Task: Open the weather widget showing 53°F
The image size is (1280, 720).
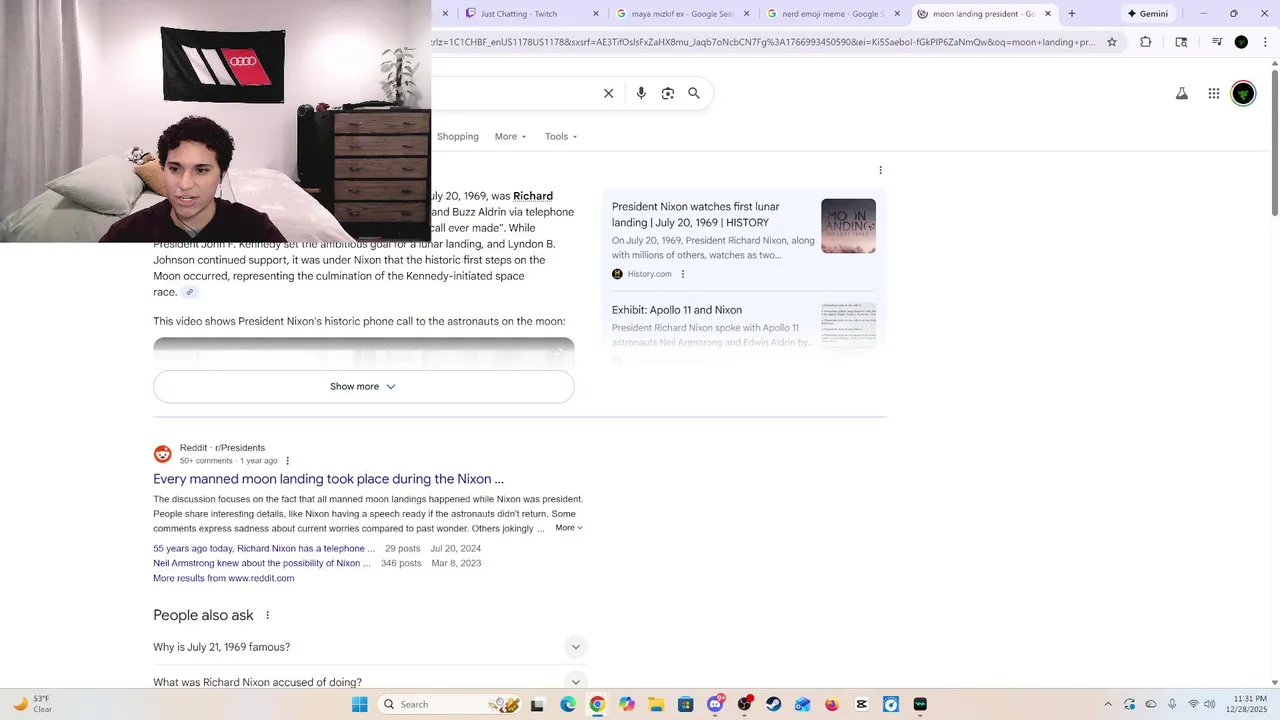Action: pos(32,704)
